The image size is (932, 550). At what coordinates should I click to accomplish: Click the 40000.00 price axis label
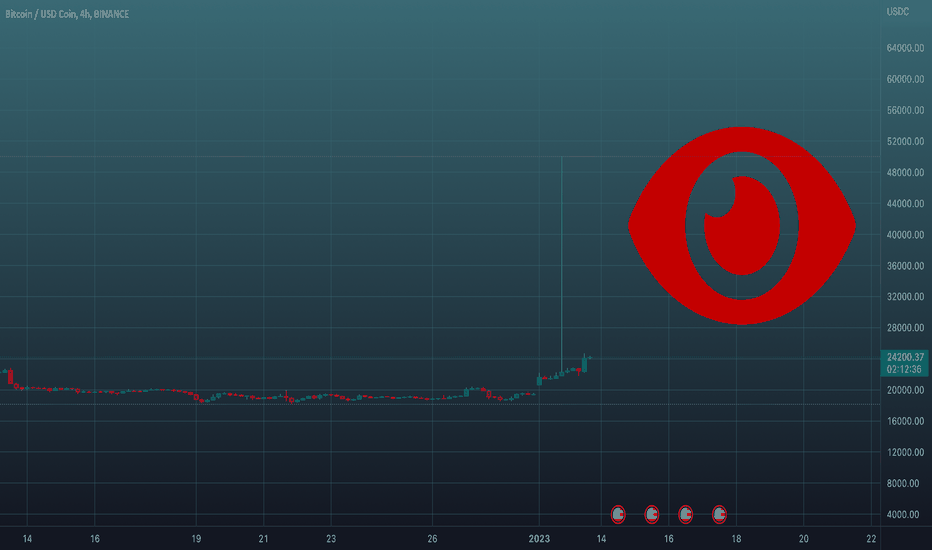coord(905,235)
